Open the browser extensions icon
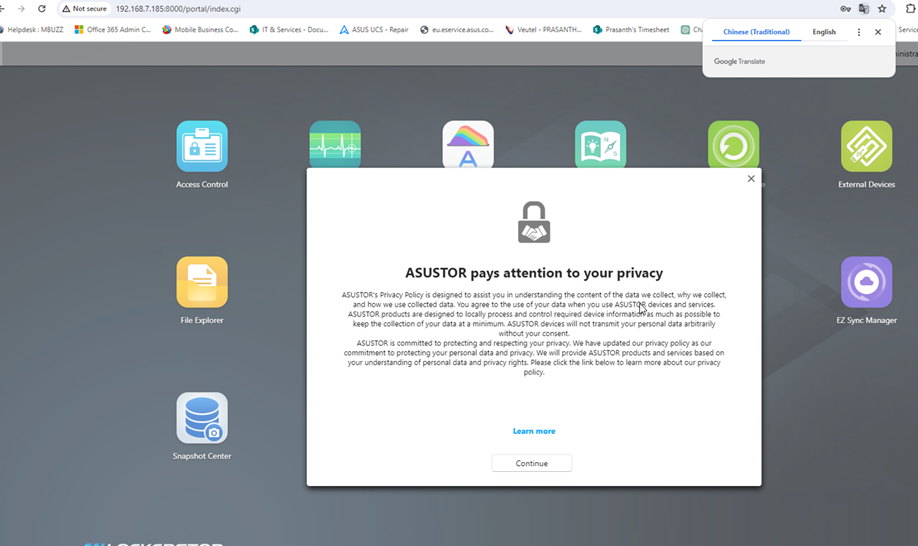Image resolution: width=918 pixels, height=546 pixels. tap(910, 9)
